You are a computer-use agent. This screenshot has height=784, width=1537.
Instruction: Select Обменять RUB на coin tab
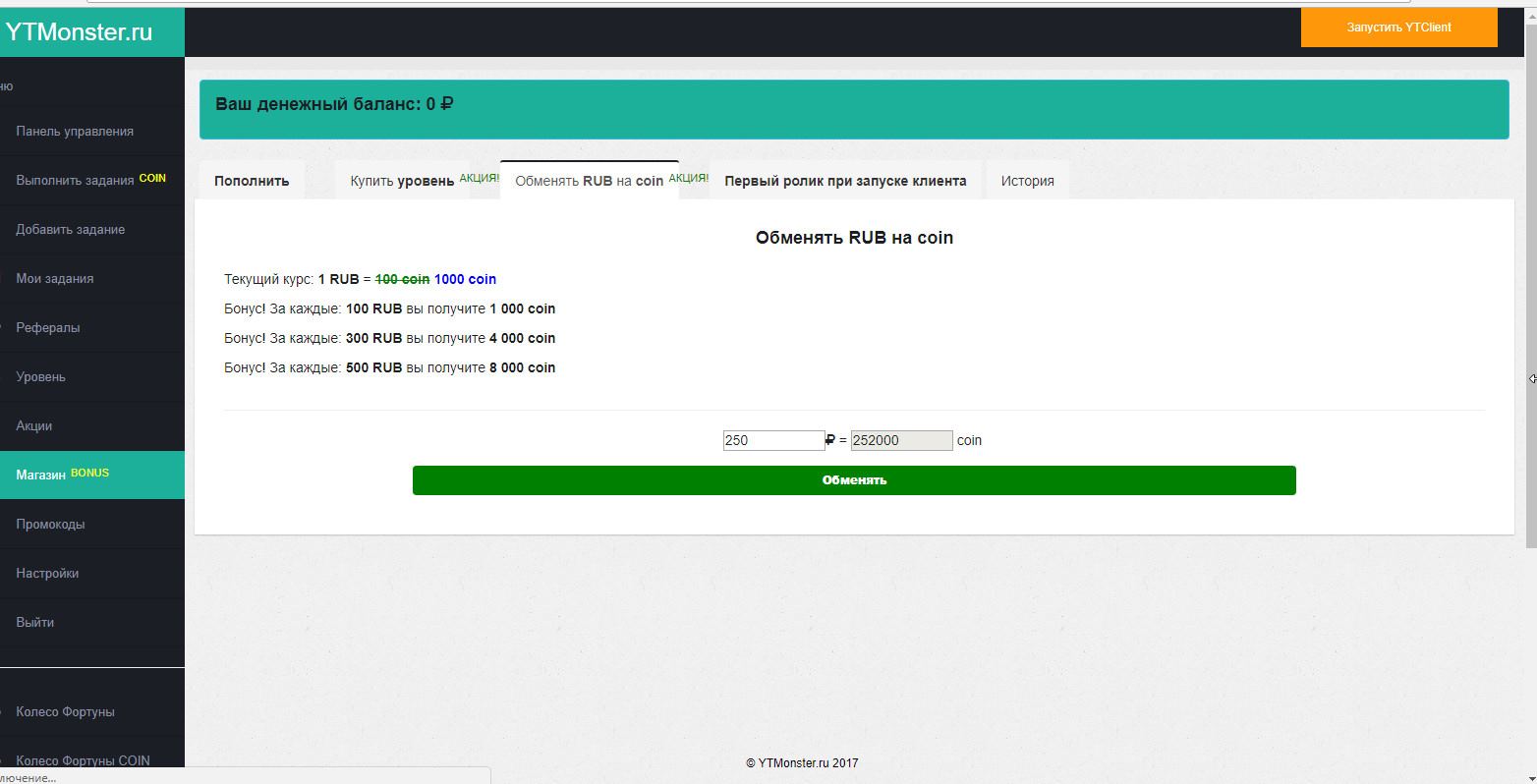590,181
